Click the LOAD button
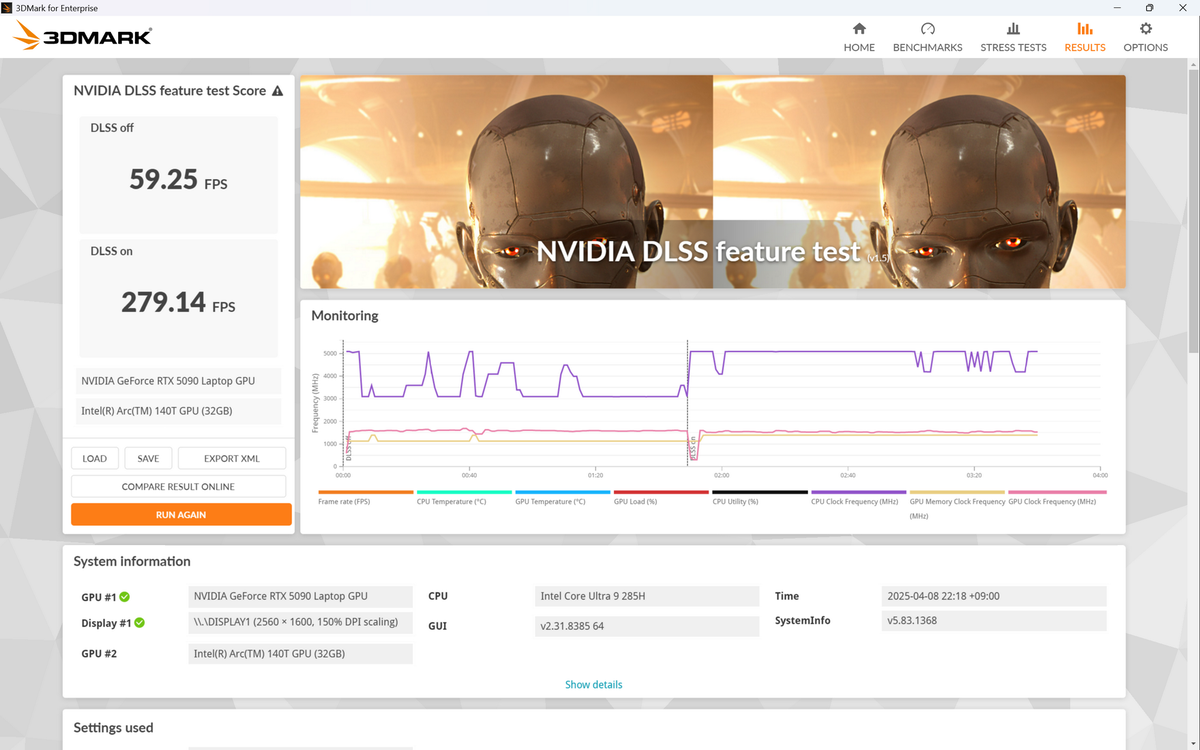1200x750 pixels. (x=95, y=458)
